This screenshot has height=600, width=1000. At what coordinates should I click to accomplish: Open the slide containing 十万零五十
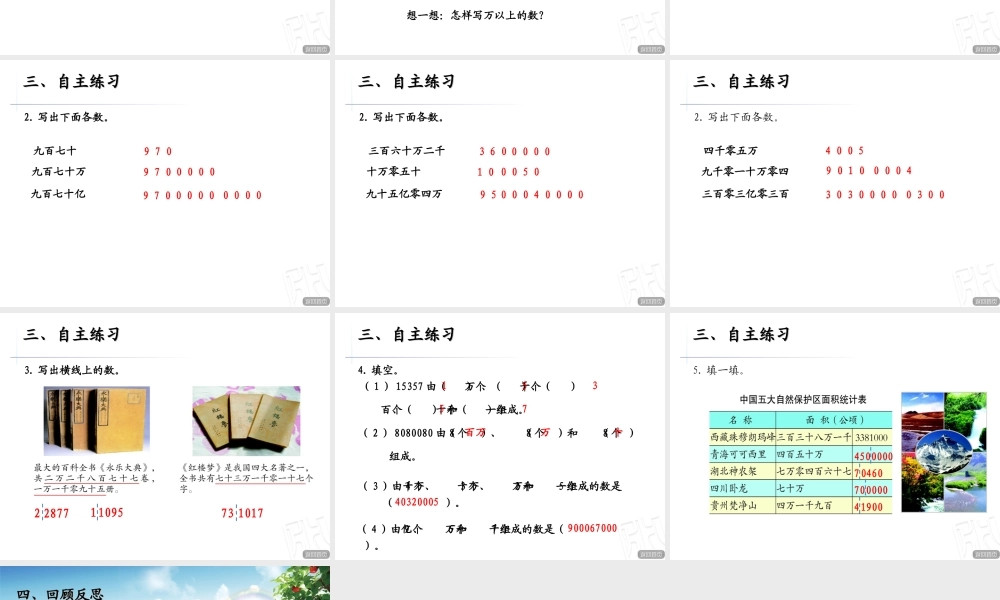point(500,184)
